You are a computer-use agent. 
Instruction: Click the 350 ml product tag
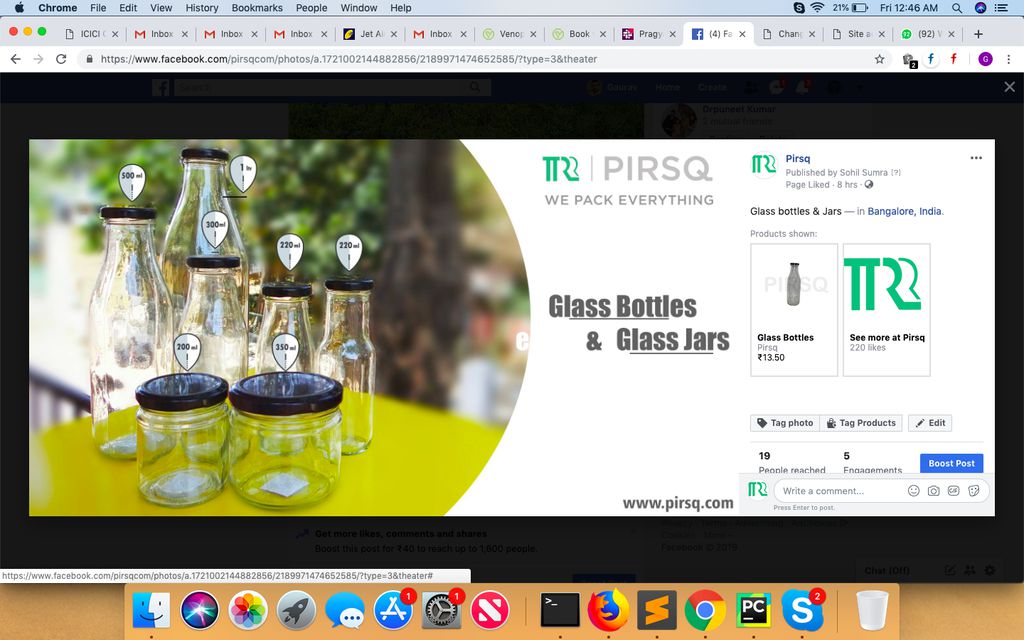tap(285, 352)
